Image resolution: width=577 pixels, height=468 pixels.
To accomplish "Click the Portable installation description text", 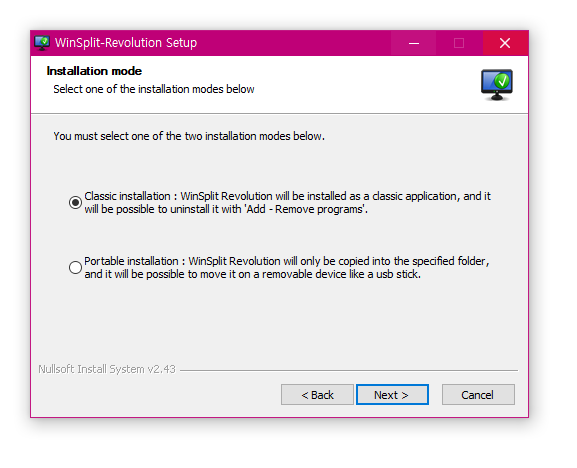I will 287,267.
